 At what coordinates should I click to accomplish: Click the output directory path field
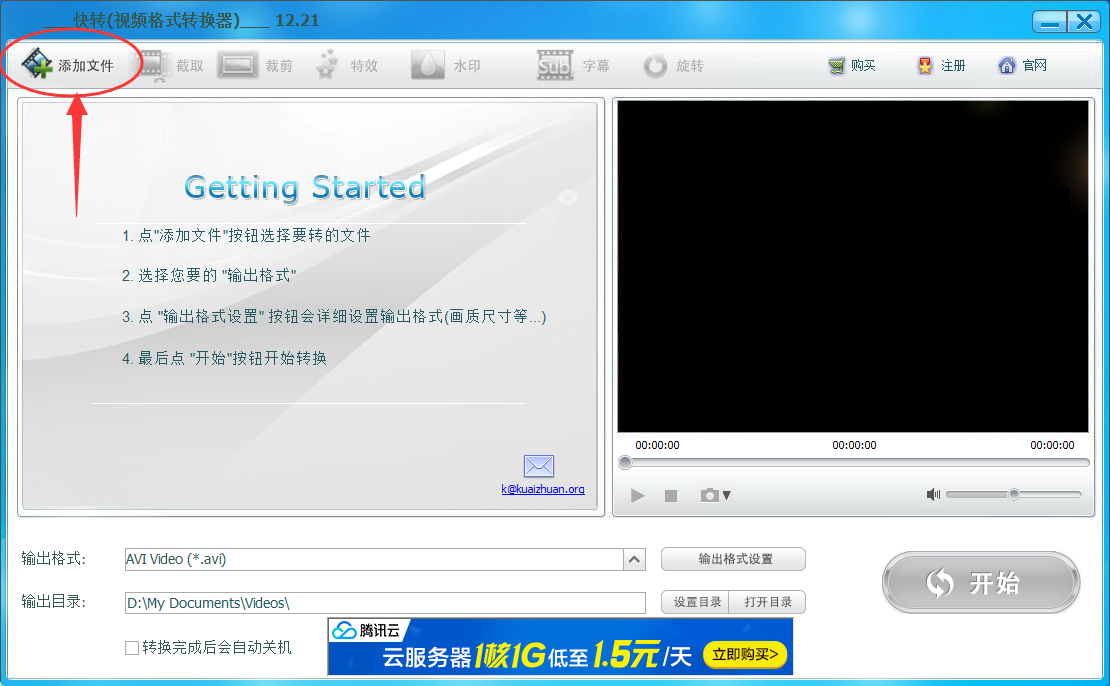385,602
